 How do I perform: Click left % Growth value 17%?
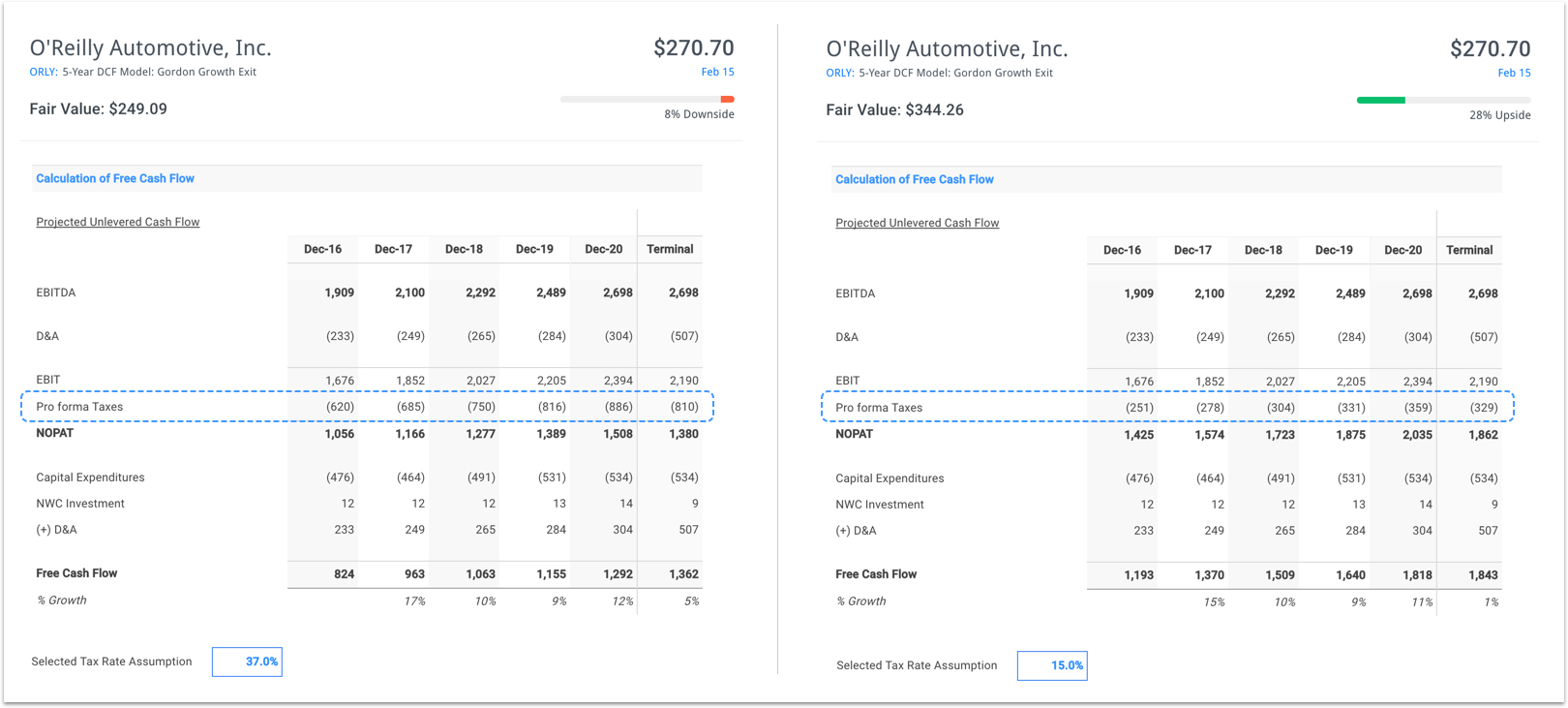point(414,601)
